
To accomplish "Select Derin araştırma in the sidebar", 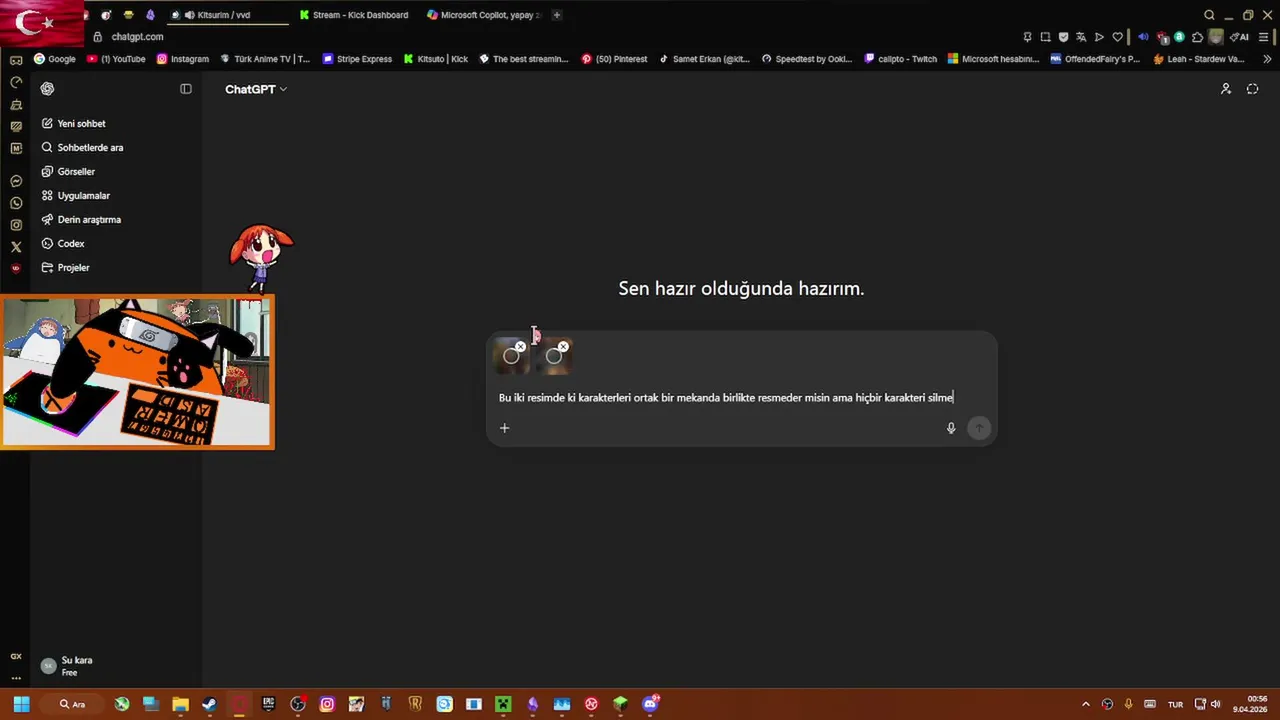I will pos(81,220).
